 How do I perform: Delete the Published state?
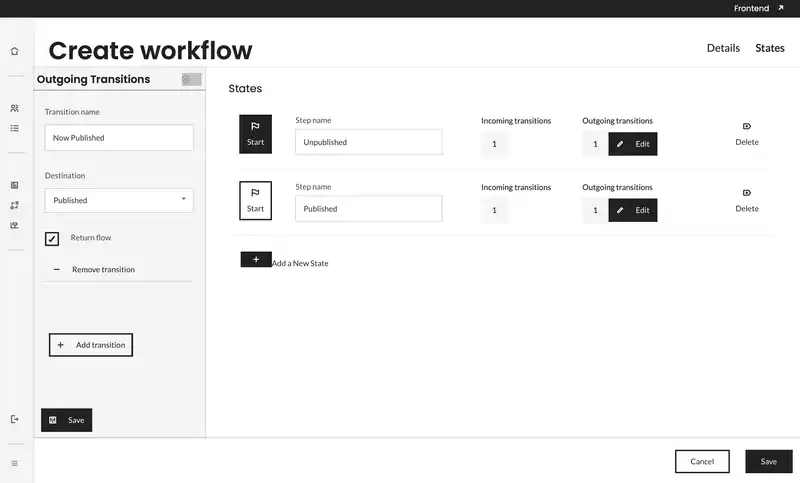click(747, 200)
